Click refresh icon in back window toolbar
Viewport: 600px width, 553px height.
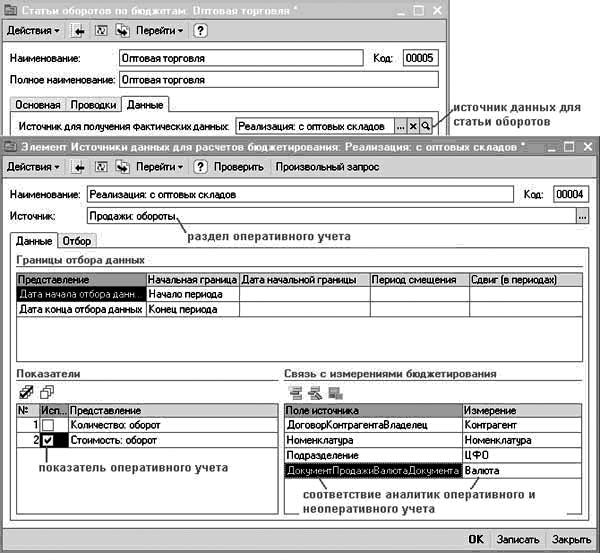click(x=101, y=31)
